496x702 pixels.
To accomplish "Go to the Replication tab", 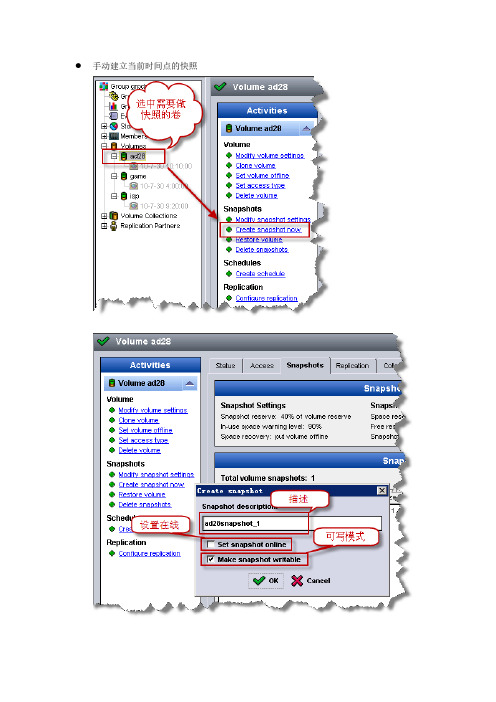I will tap(352, 366).
